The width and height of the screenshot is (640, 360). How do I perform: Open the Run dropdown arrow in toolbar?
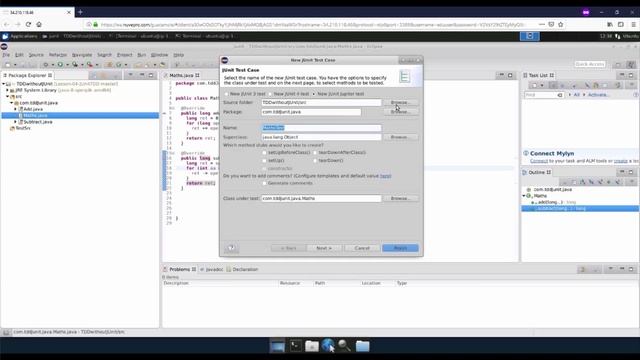tap(67, 64)
